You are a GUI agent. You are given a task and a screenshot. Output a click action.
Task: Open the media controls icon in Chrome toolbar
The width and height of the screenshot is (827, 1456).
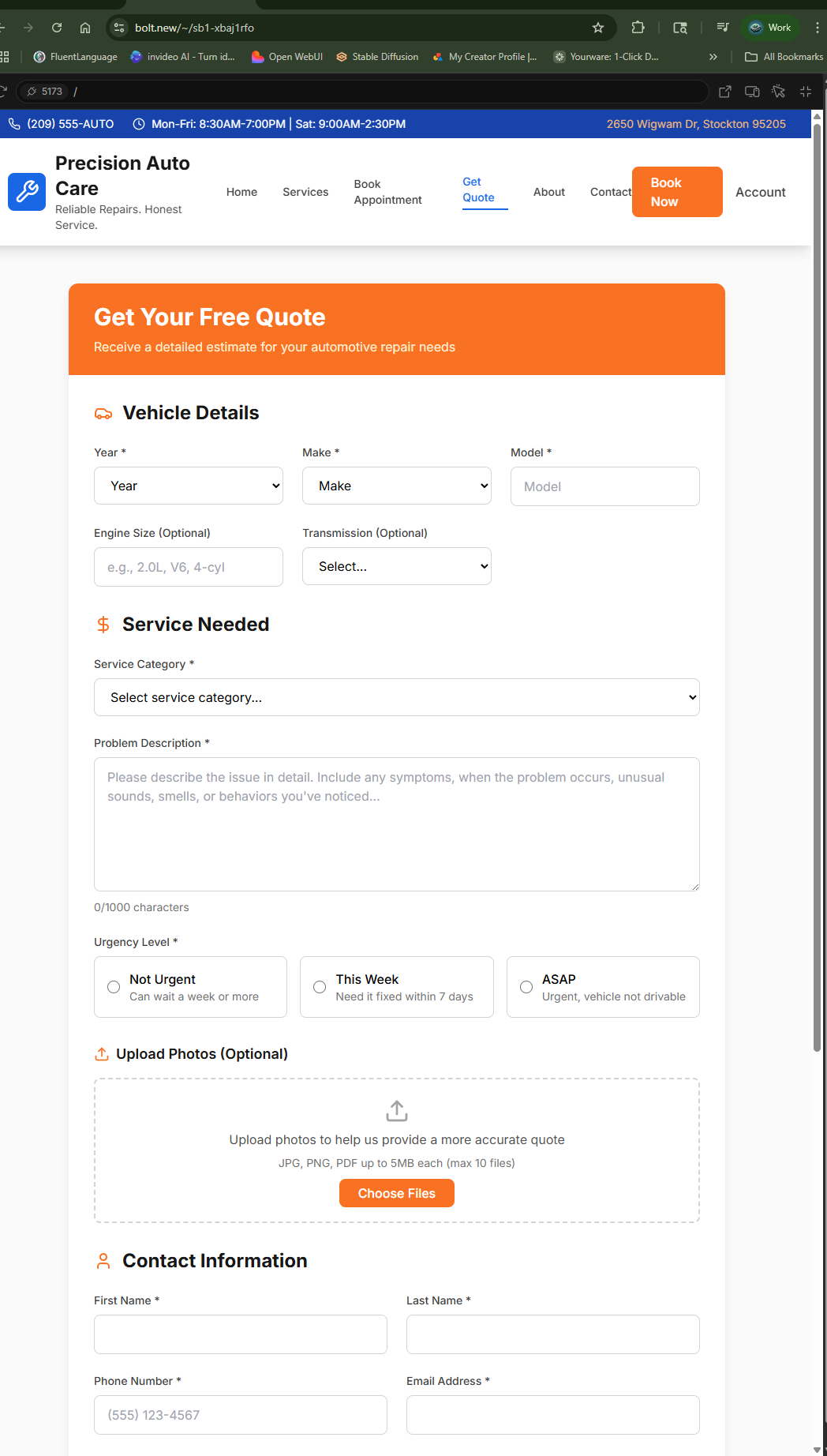(x=723, y=28)
